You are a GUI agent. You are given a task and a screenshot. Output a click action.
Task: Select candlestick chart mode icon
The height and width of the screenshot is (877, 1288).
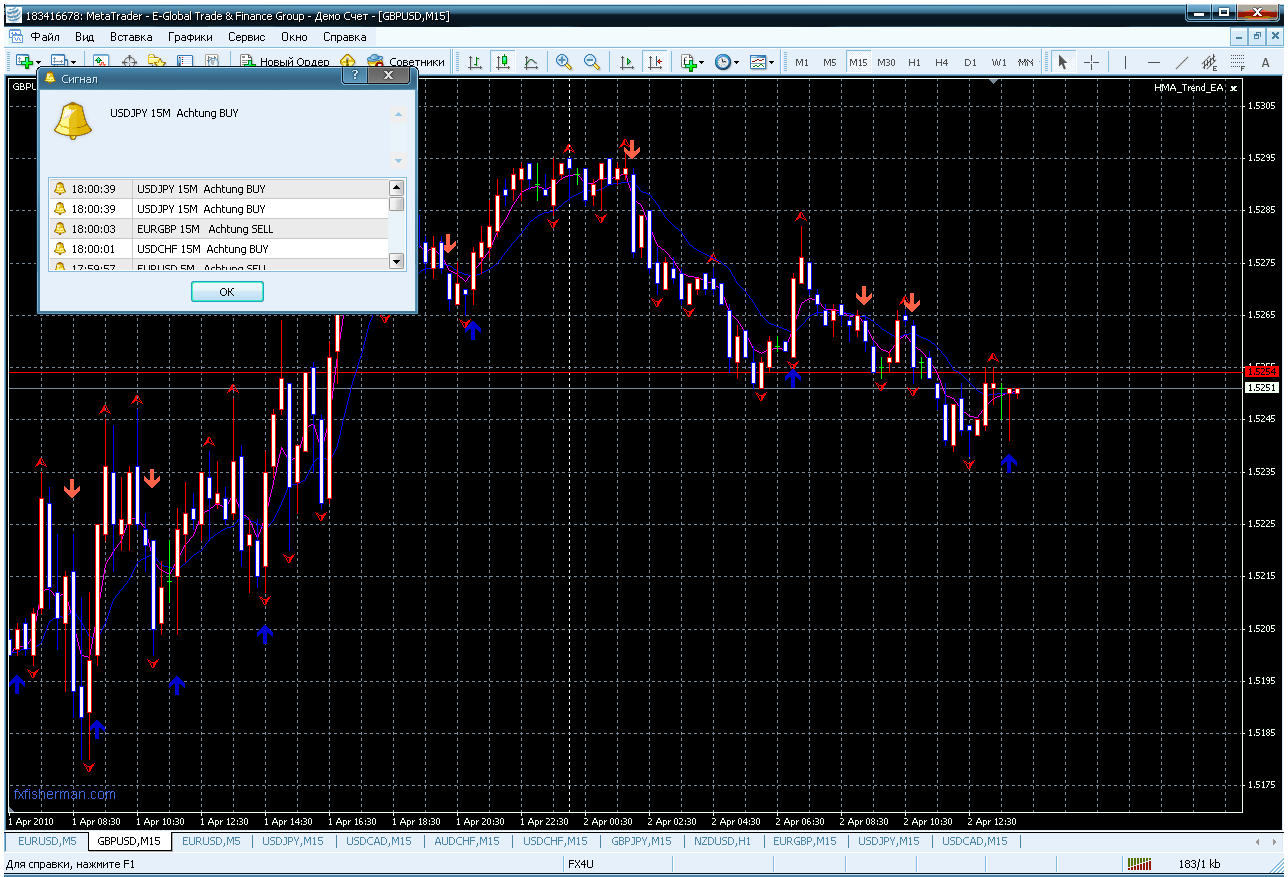tap(502, 62)
